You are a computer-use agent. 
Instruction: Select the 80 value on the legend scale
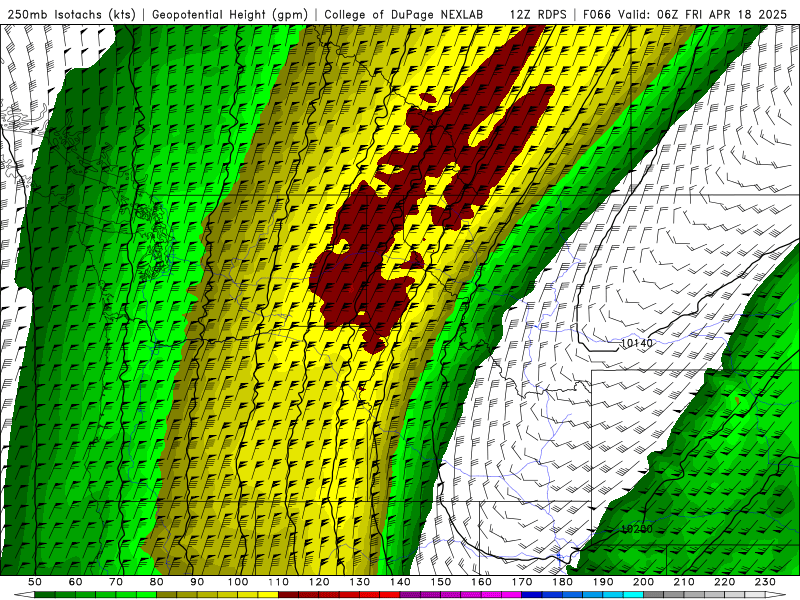click(x=157, y=582)
